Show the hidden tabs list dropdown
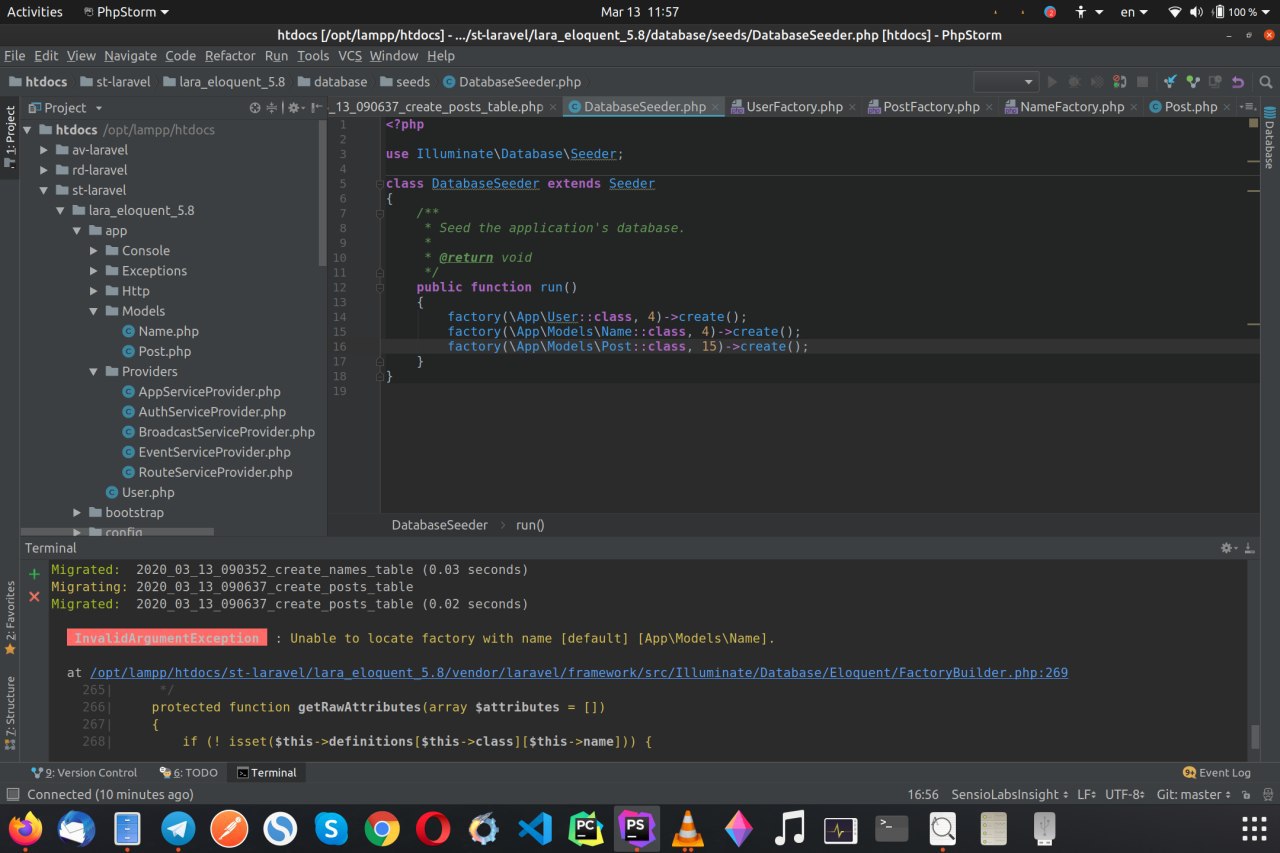The width and height of the screenshot is (1280, 853). [1247, 107]
